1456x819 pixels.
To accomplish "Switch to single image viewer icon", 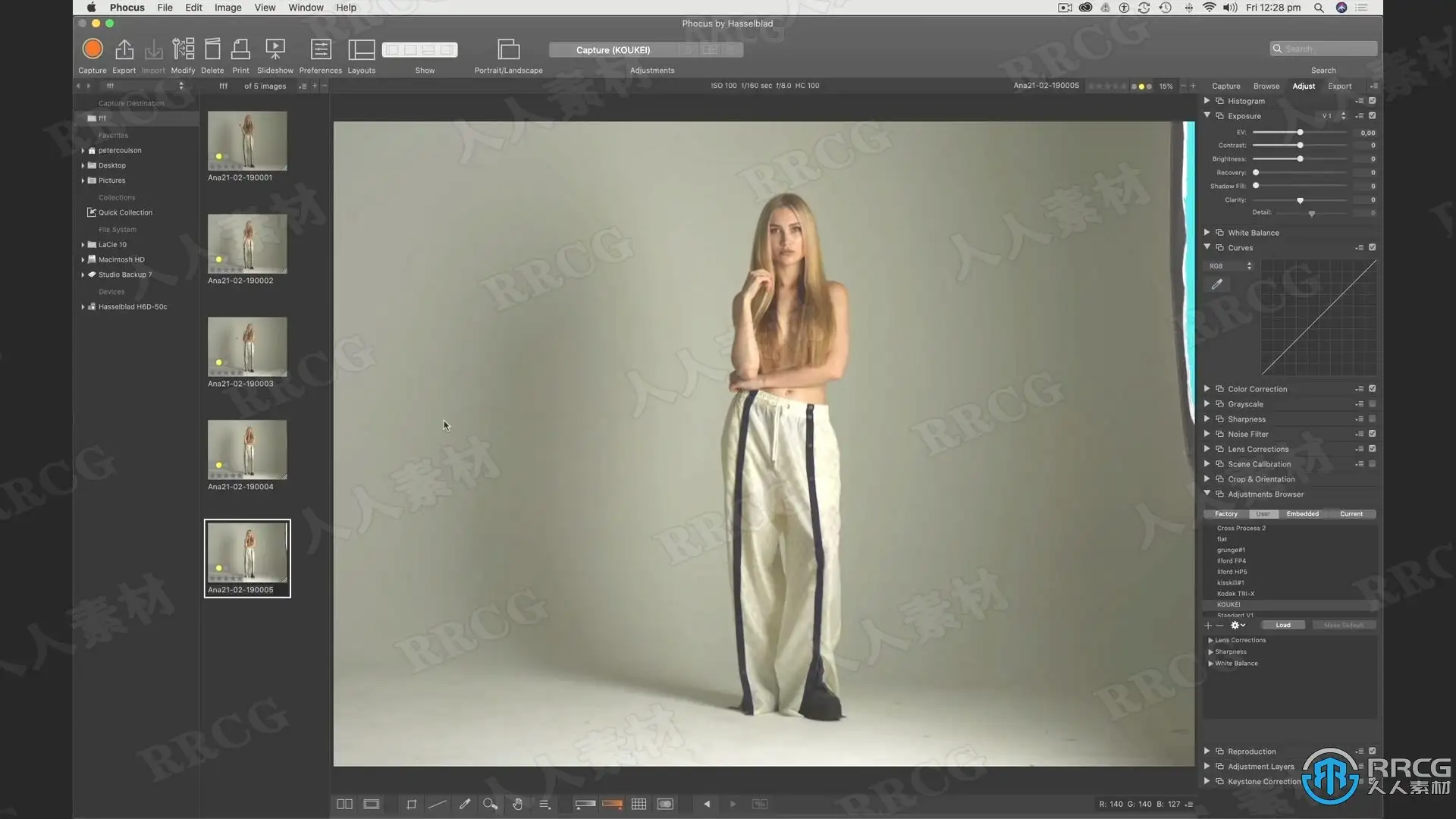I will tap(372, 805).
